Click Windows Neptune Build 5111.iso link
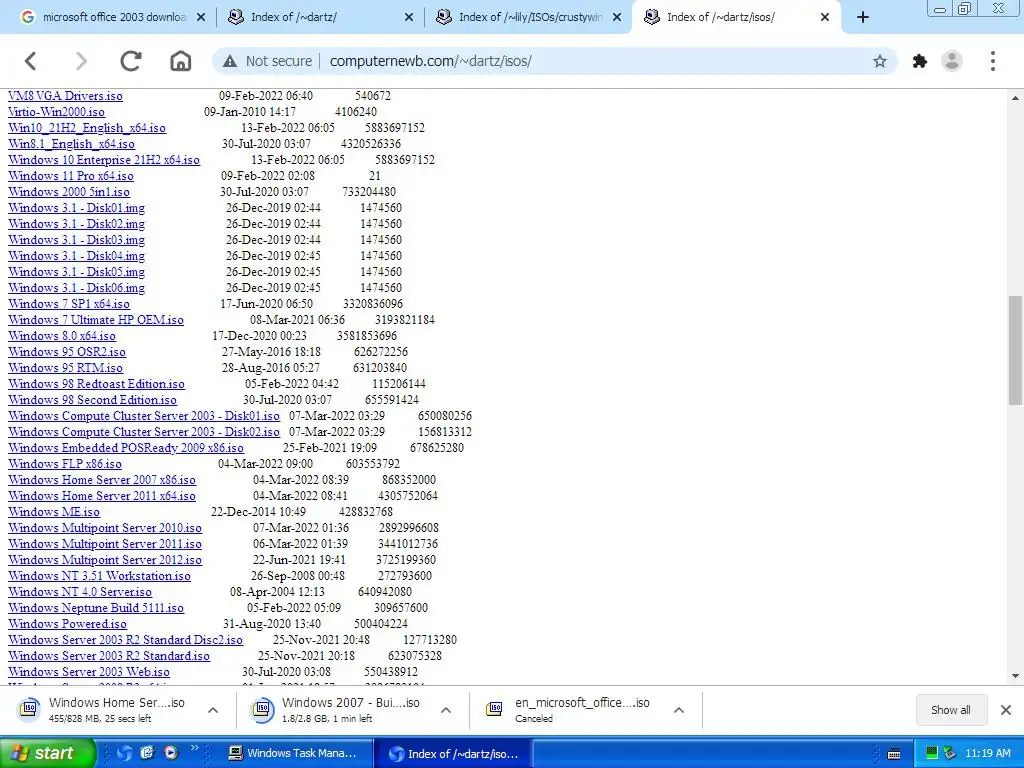Screen dimensions: 1024x768 tap(95, 608)
